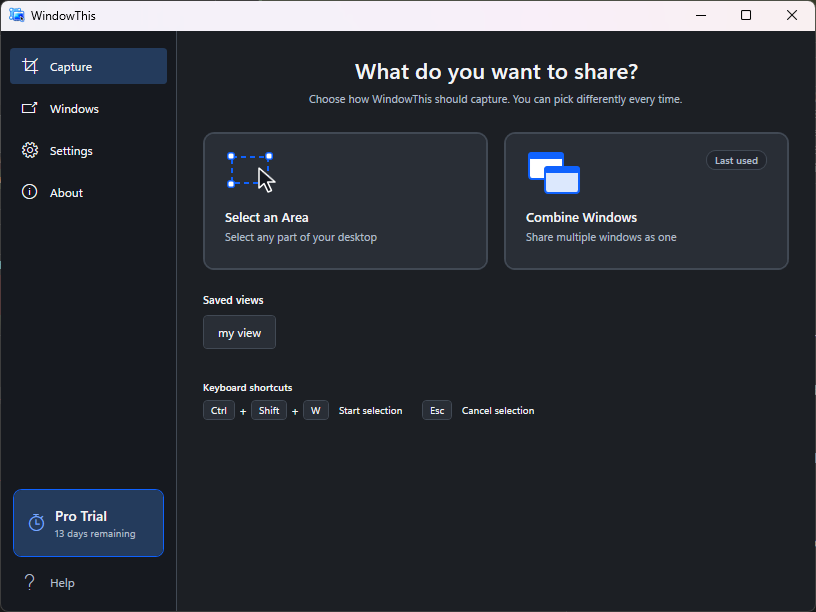
Task: Click 'Select any part of your desktop' text
Action: (x=301, y=237)
